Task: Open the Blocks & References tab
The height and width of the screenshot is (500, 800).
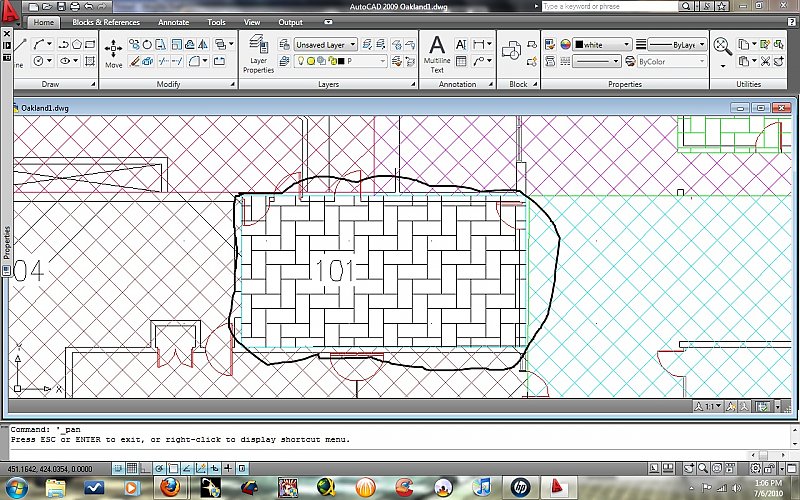Action: (106, 22)
